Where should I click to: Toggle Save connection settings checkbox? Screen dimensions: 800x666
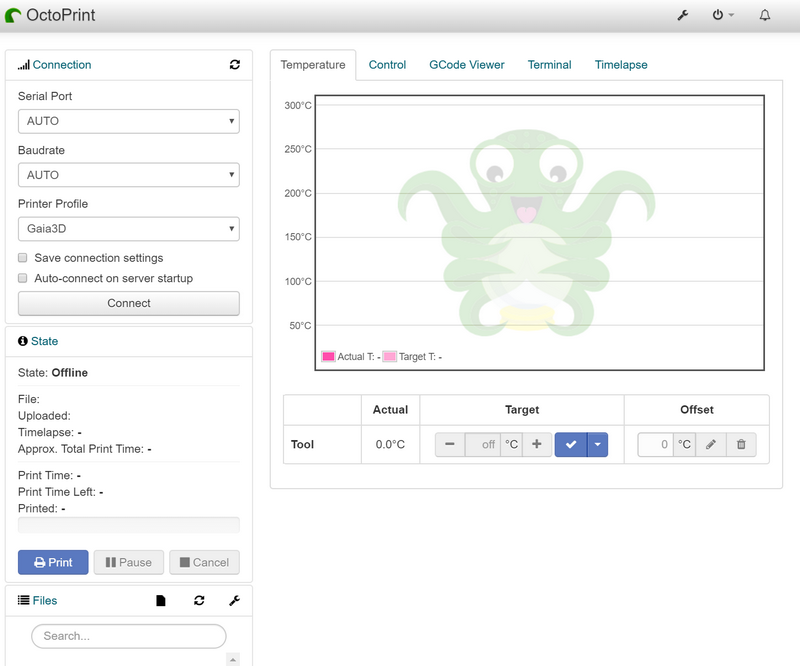(x=22, y=258)
